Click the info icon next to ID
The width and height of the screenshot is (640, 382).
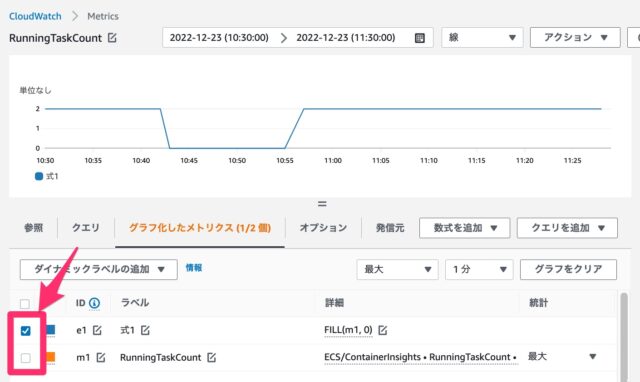94,303
